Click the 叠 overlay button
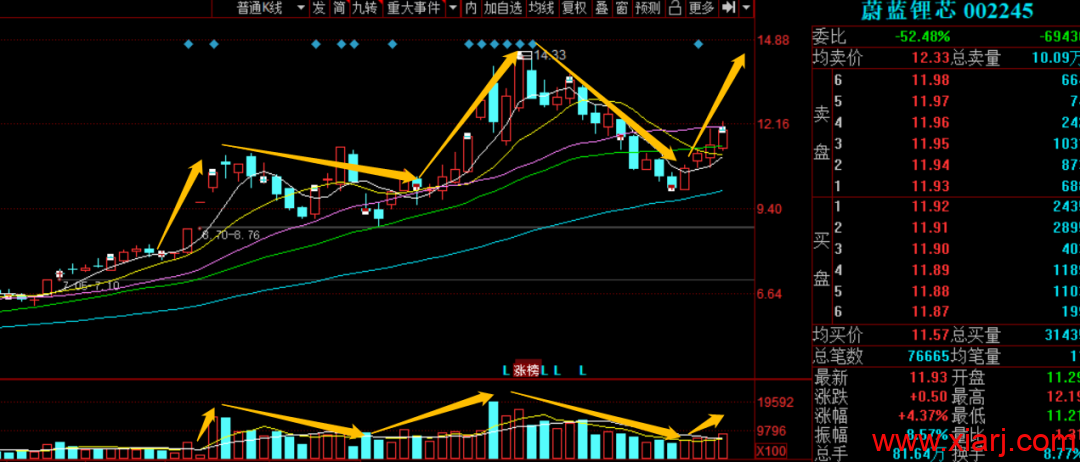This screenshot has height=462, width=1080. pos(601,8)
